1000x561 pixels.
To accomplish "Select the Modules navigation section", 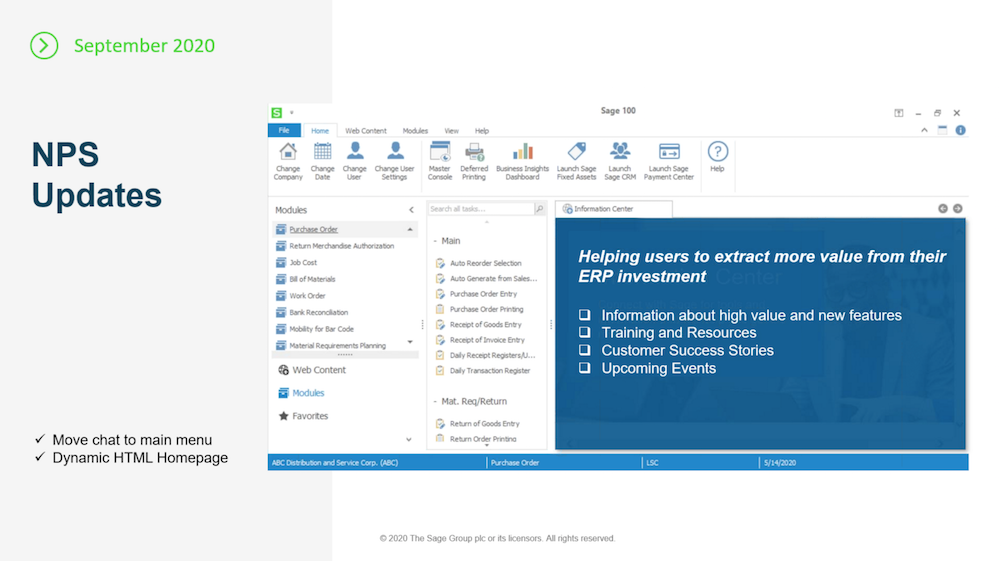I will pyautogui.click(x=302, y=393).
